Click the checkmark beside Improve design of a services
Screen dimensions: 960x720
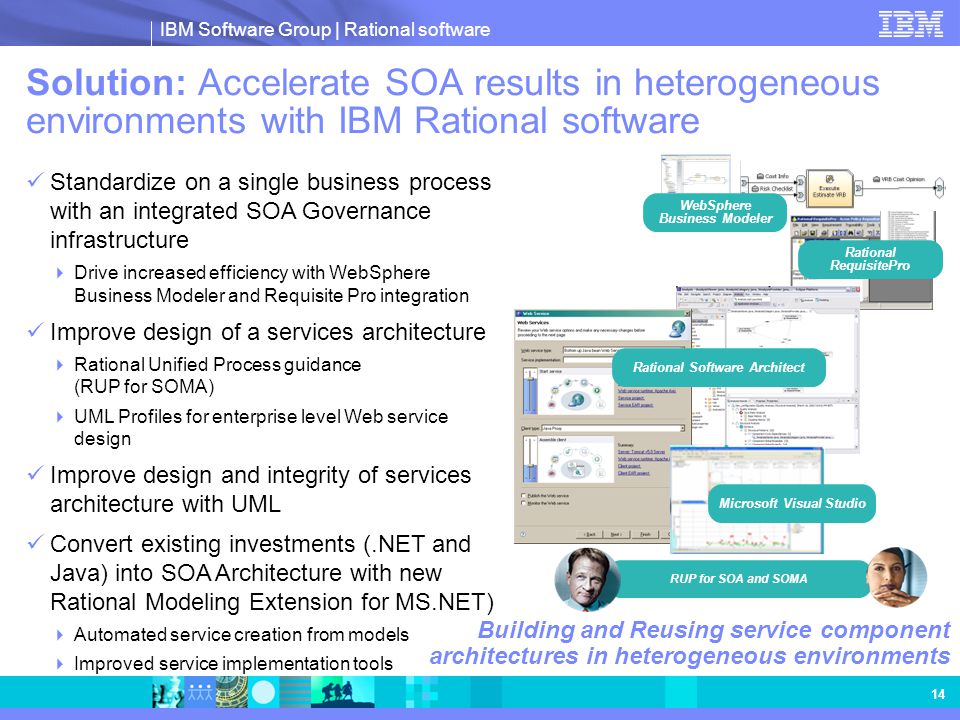[36, 330]
